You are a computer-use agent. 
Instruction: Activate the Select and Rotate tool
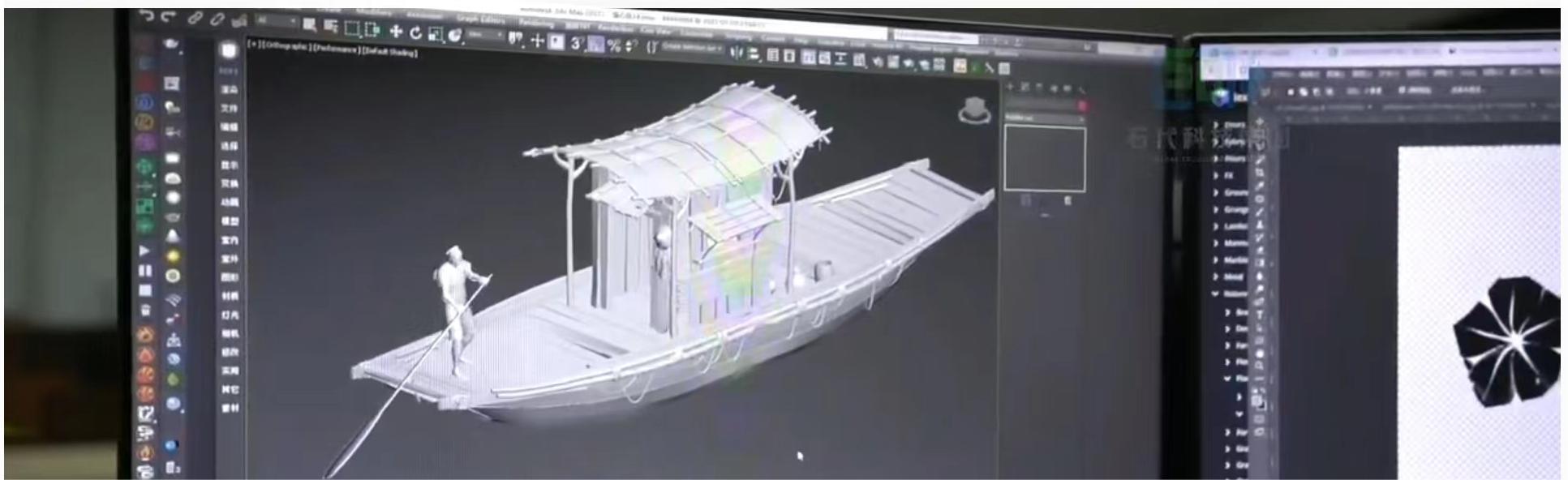[x=415, y=32]
